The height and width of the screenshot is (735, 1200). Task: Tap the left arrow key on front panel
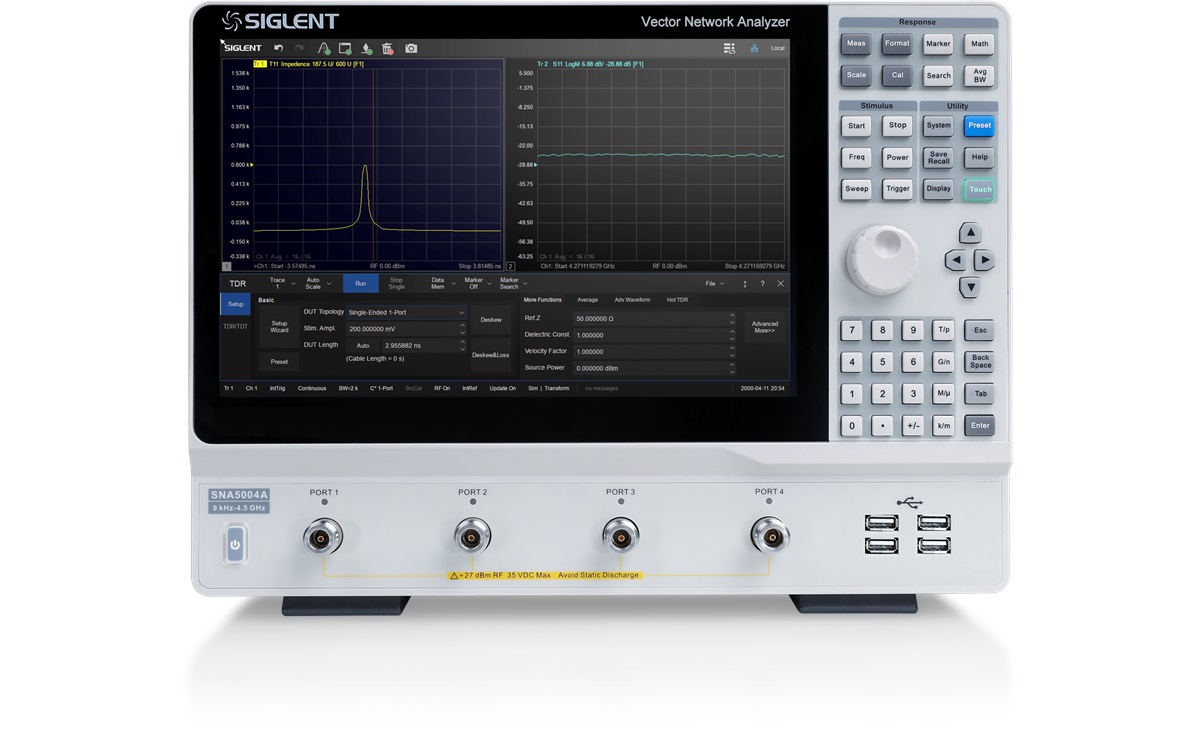click(x=956, y=261)
